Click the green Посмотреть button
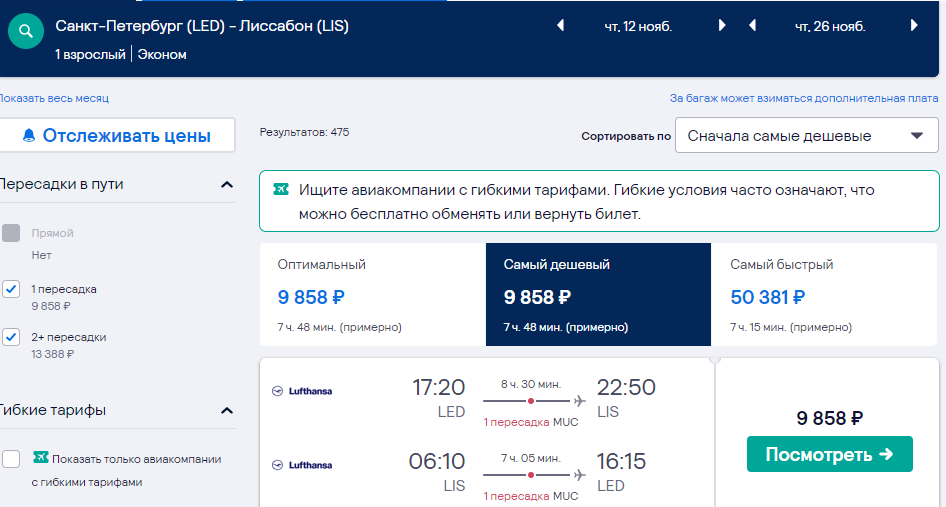The width and height of the screenshot is (946, 507). click(830, 454)
